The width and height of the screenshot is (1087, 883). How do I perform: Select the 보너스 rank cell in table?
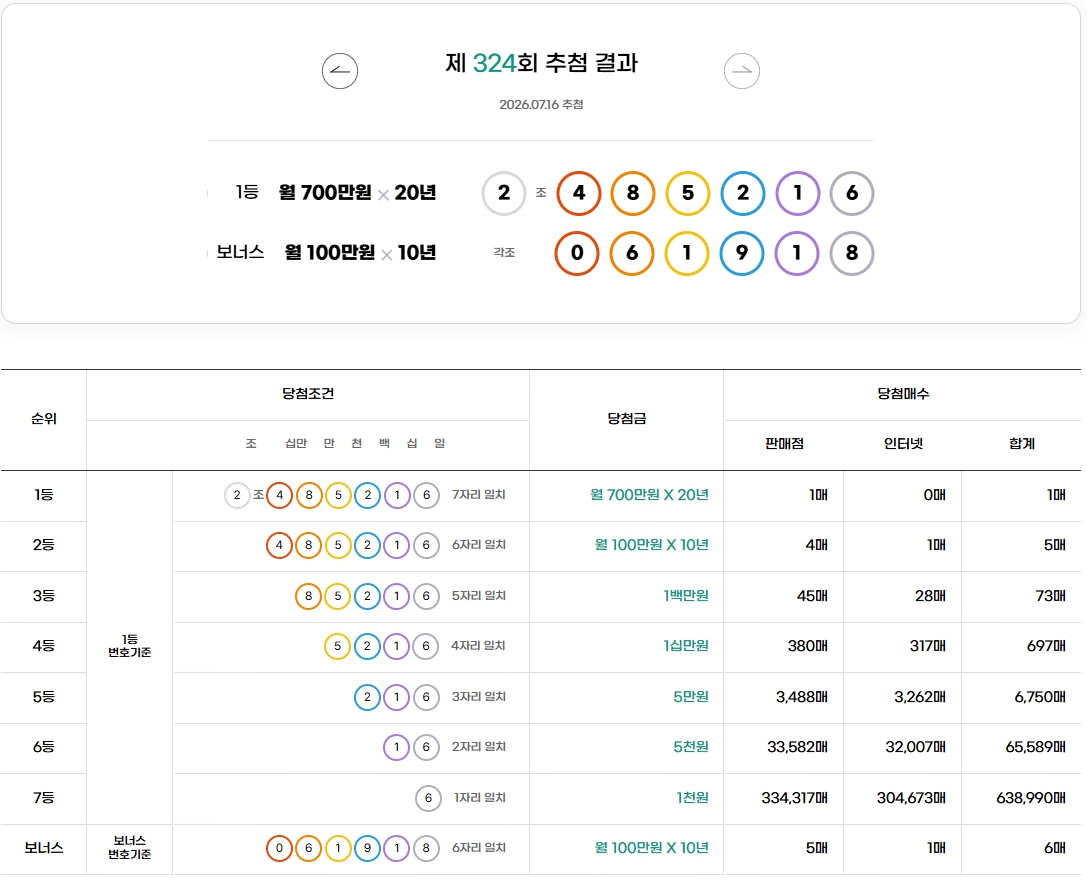point(44,848)
